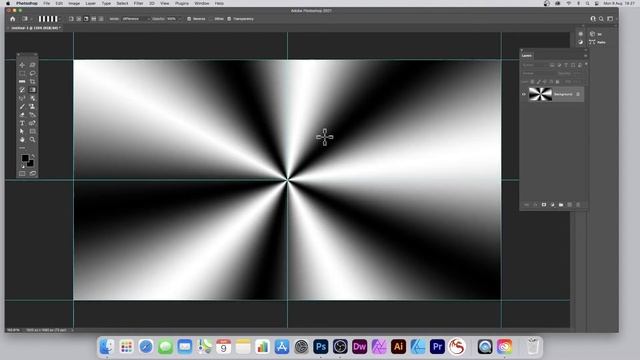The height and width of the screenshot is (360, 640).
Task: Select the Brush tool
Action: point(22,107)
